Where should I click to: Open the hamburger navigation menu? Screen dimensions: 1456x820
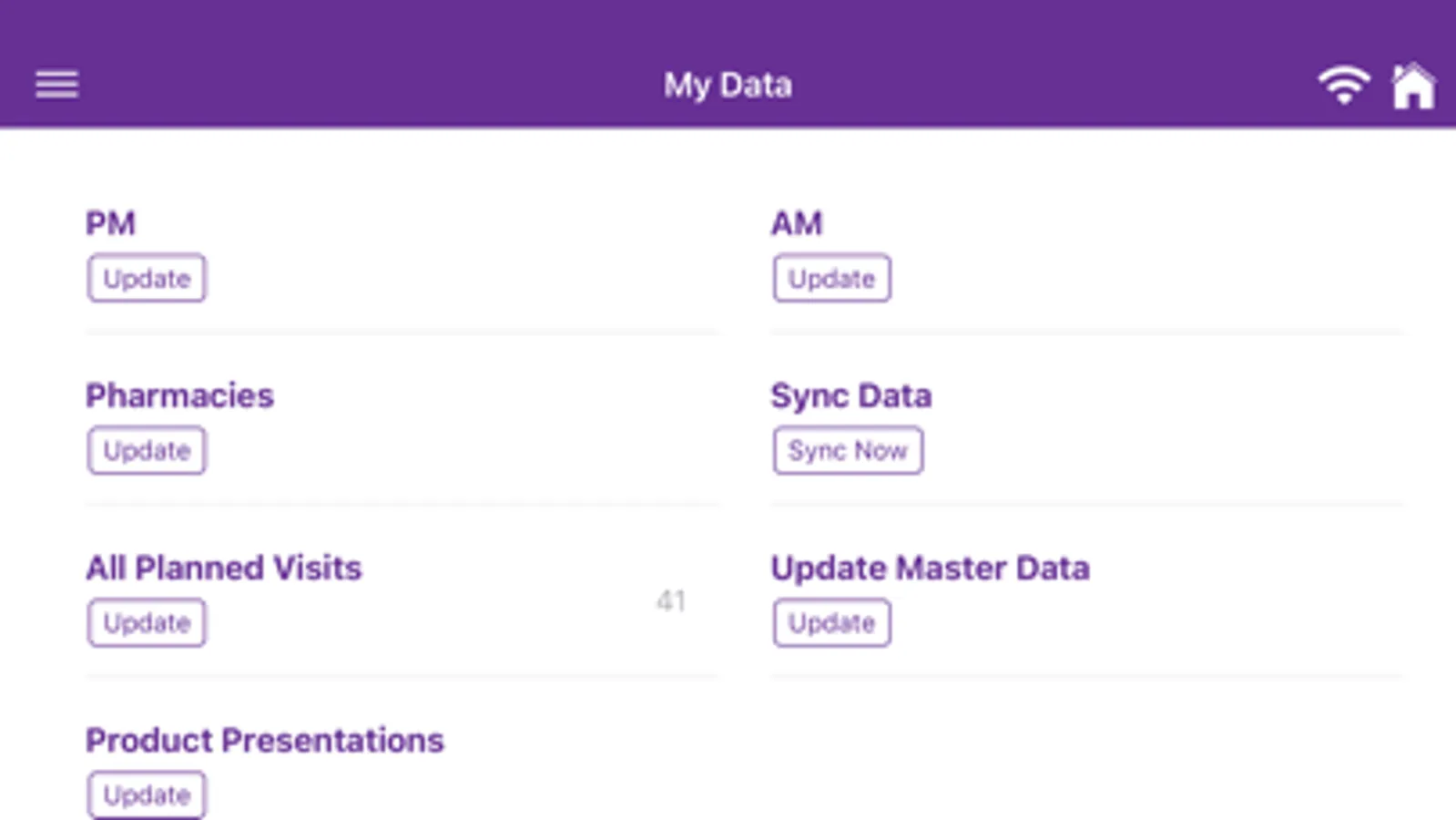coord(56,85)
